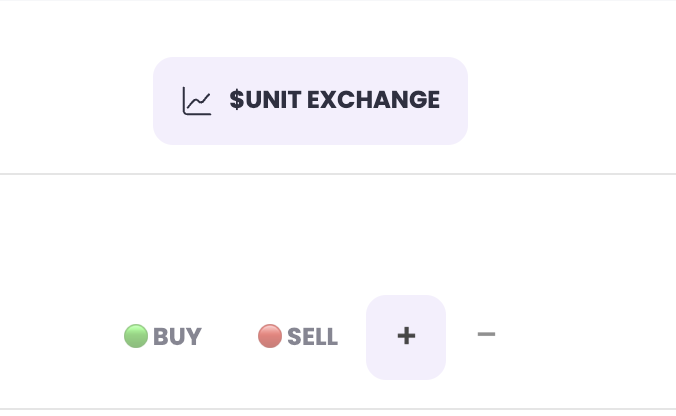Viewport: 676px width, 416px height.
Task: Open the $UNIT EXCHANGE page
Action: point(310,101)
